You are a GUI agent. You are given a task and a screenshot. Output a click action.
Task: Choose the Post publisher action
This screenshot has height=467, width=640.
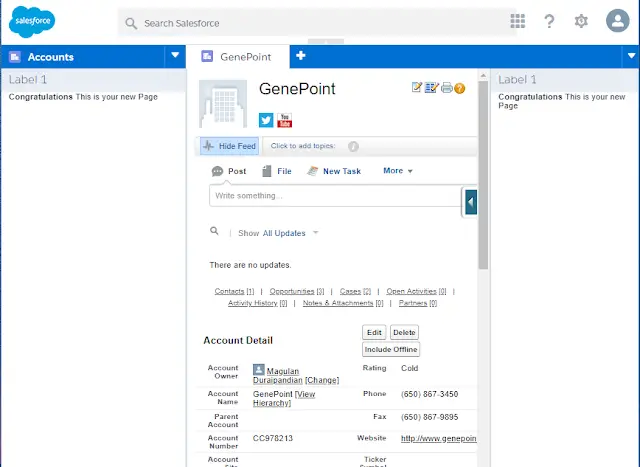point(229,171)
